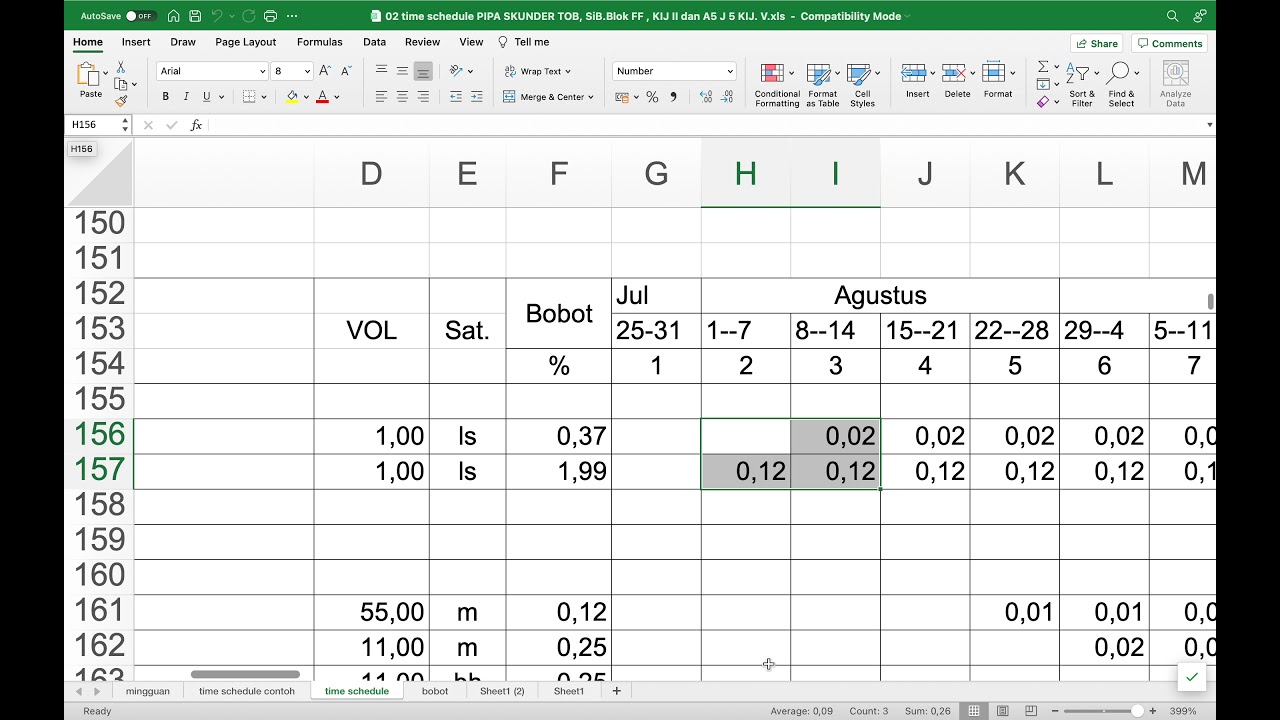Align text to top
Viewport: 1280px width, 720px height.
(x=381, y=71)
